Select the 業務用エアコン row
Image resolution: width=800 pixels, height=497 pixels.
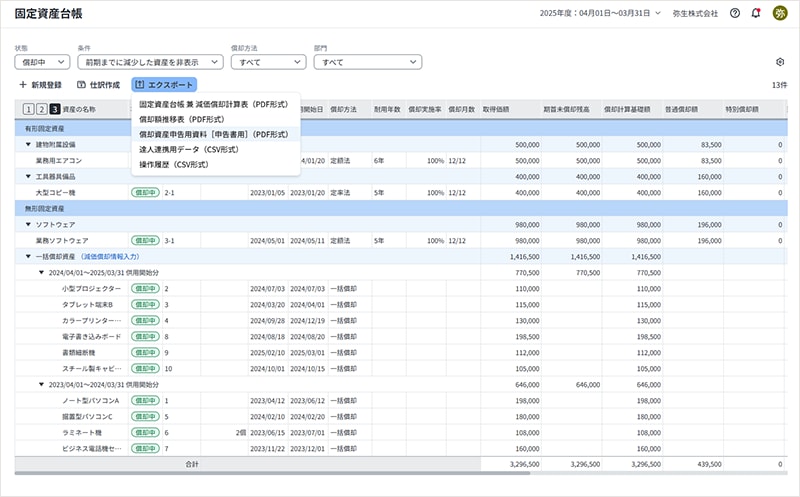[401, 161]
